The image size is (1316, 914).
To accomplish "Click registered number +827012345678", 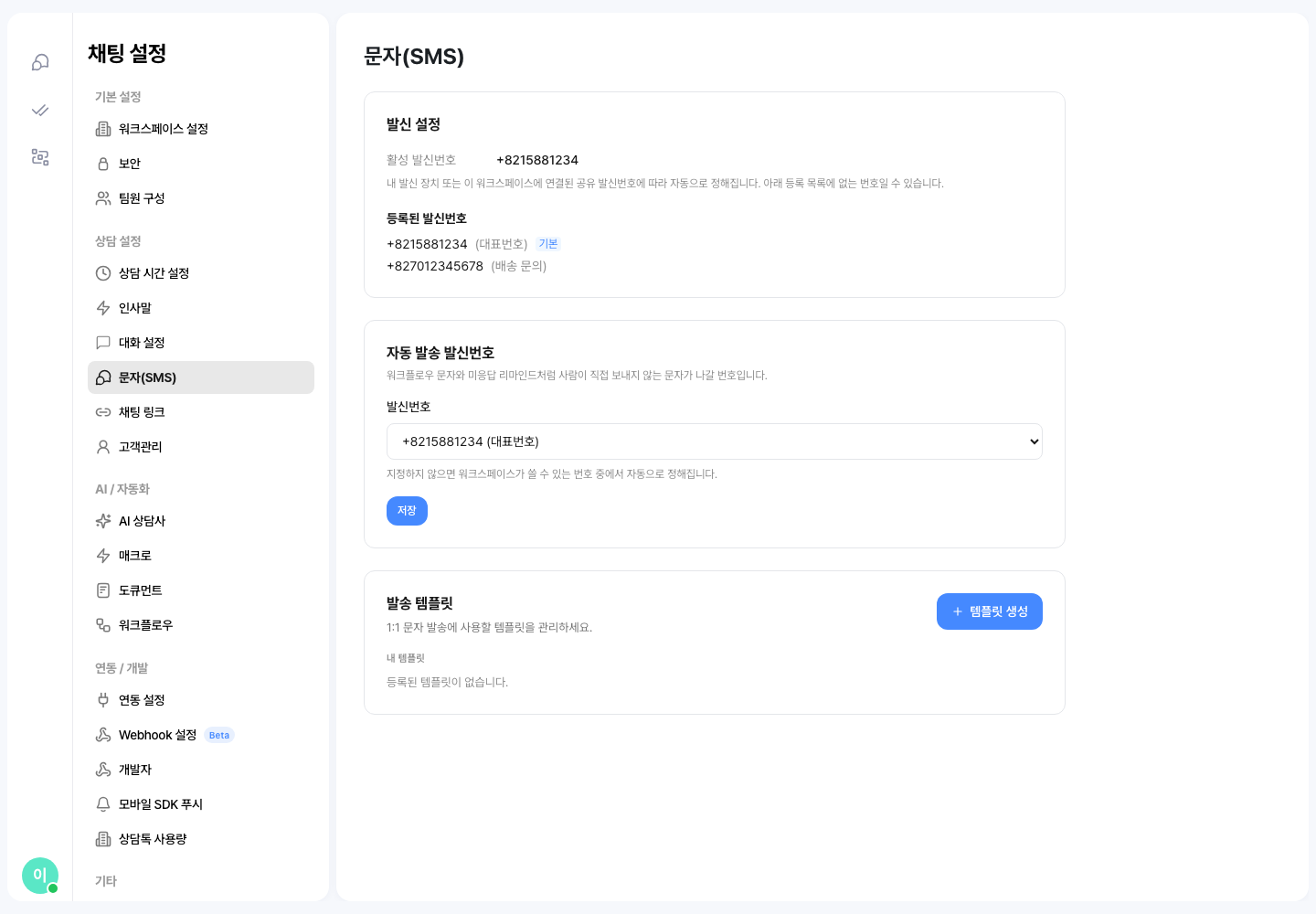I will point(435,266).
